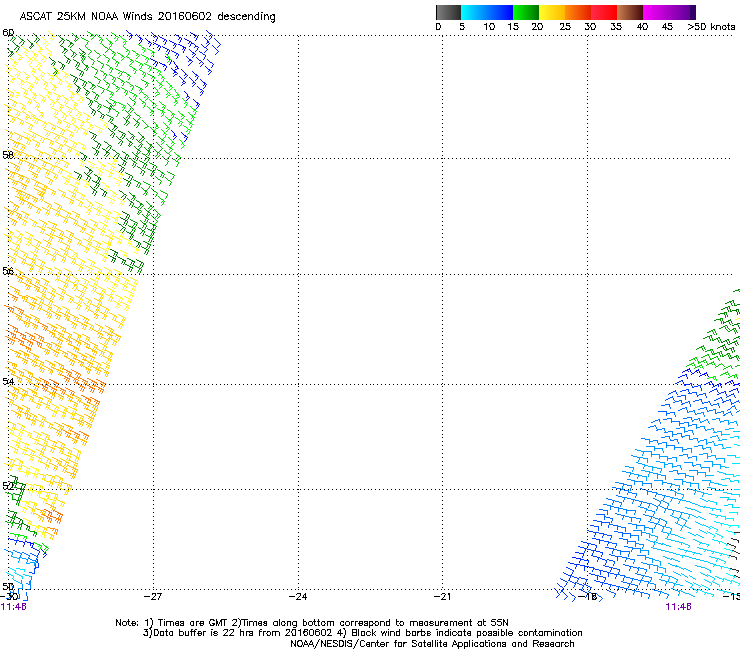Click the latitude label "60" at top left
The width and height of the screenshot is (740, 650).
click(8, 33)
